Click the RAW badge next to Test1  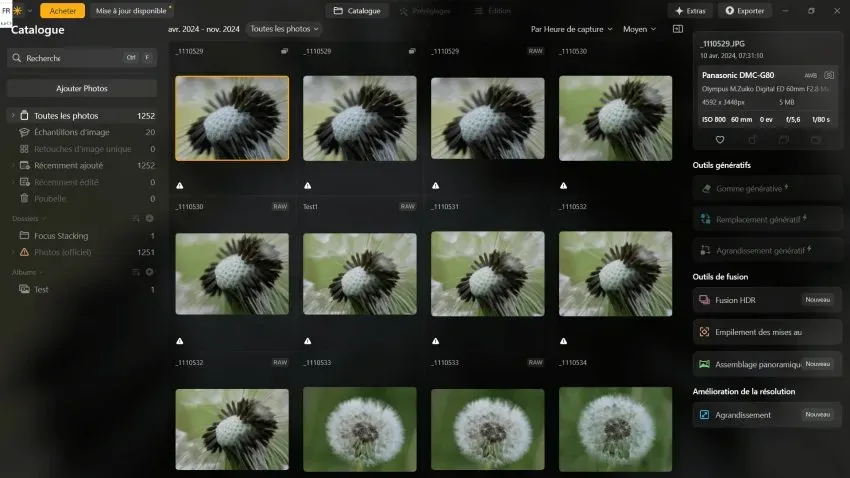(408, 206)
